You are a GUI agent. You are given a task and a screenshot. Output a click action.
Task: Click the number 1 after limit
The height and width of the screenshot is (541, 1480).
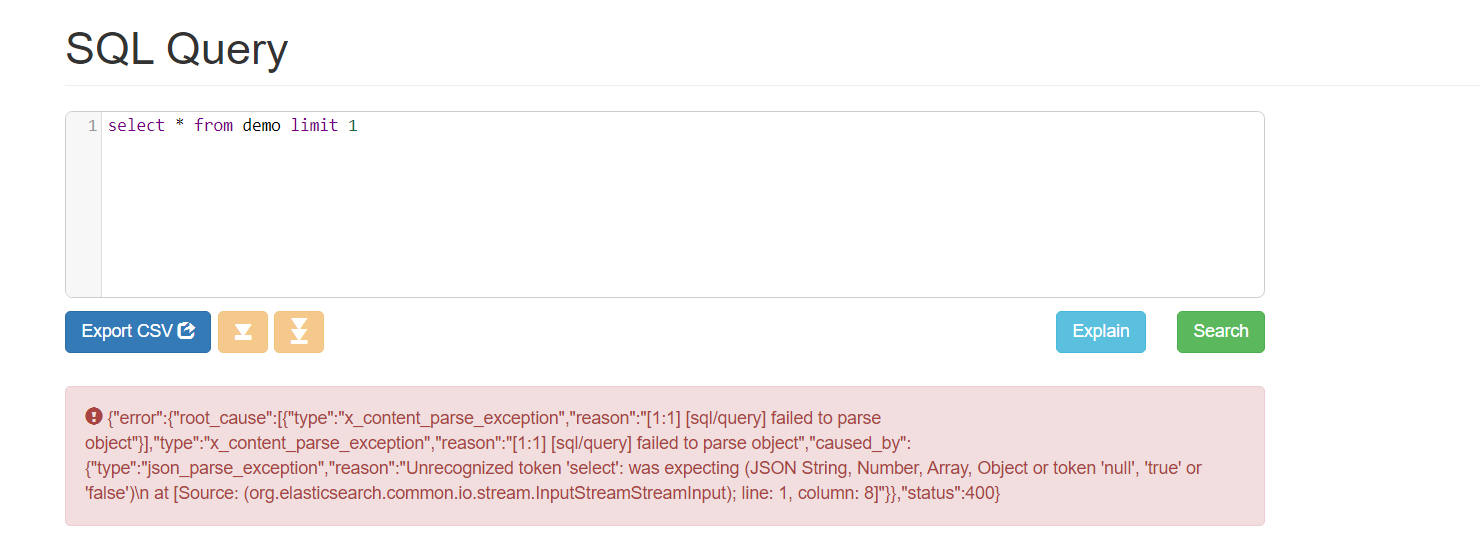pos(352,126)
